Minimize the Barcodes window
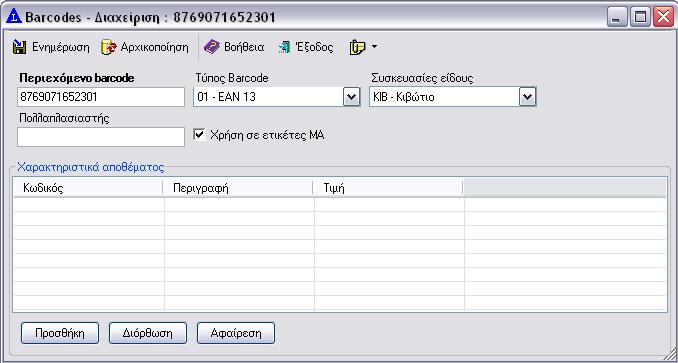678x363 pixels. pyautogui.click(x=617, y=18)
